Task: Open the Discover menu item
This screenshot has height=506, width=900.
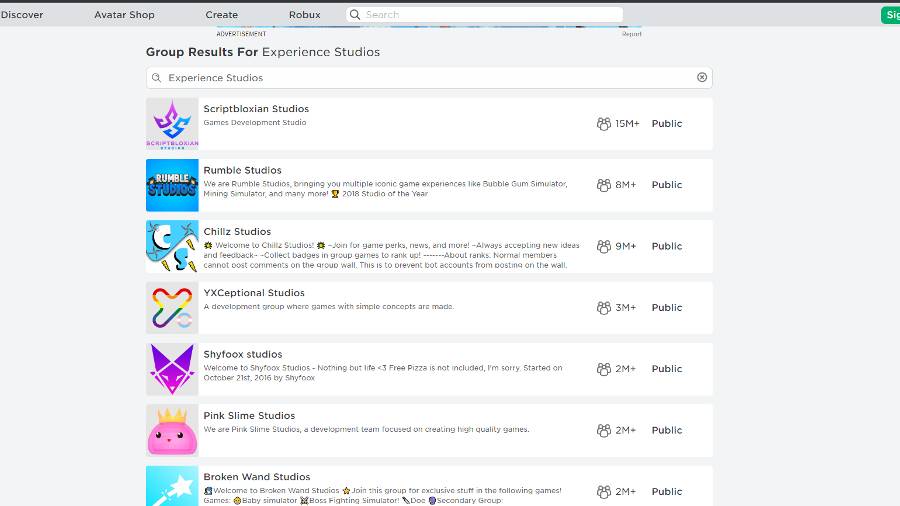Action: [x=22, y=15]
